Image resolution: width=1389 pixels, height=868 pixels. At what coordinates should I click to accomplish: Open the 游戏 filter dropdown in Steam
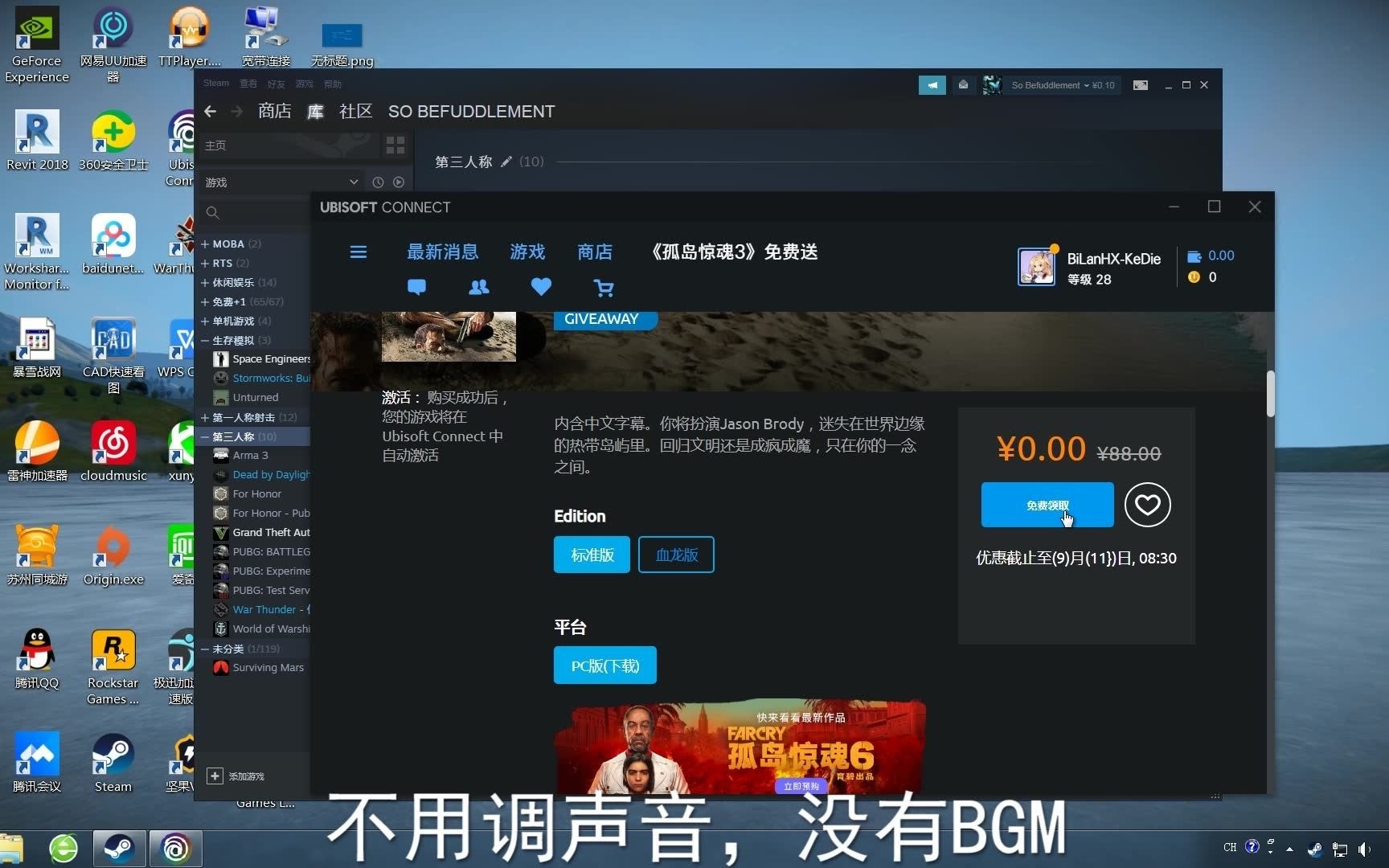tap(281, 182)
